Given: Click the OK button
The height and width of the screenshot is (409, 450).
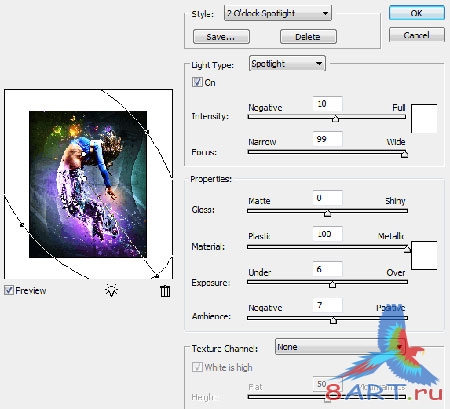Looking at the screenshot, I should (417, 13).
